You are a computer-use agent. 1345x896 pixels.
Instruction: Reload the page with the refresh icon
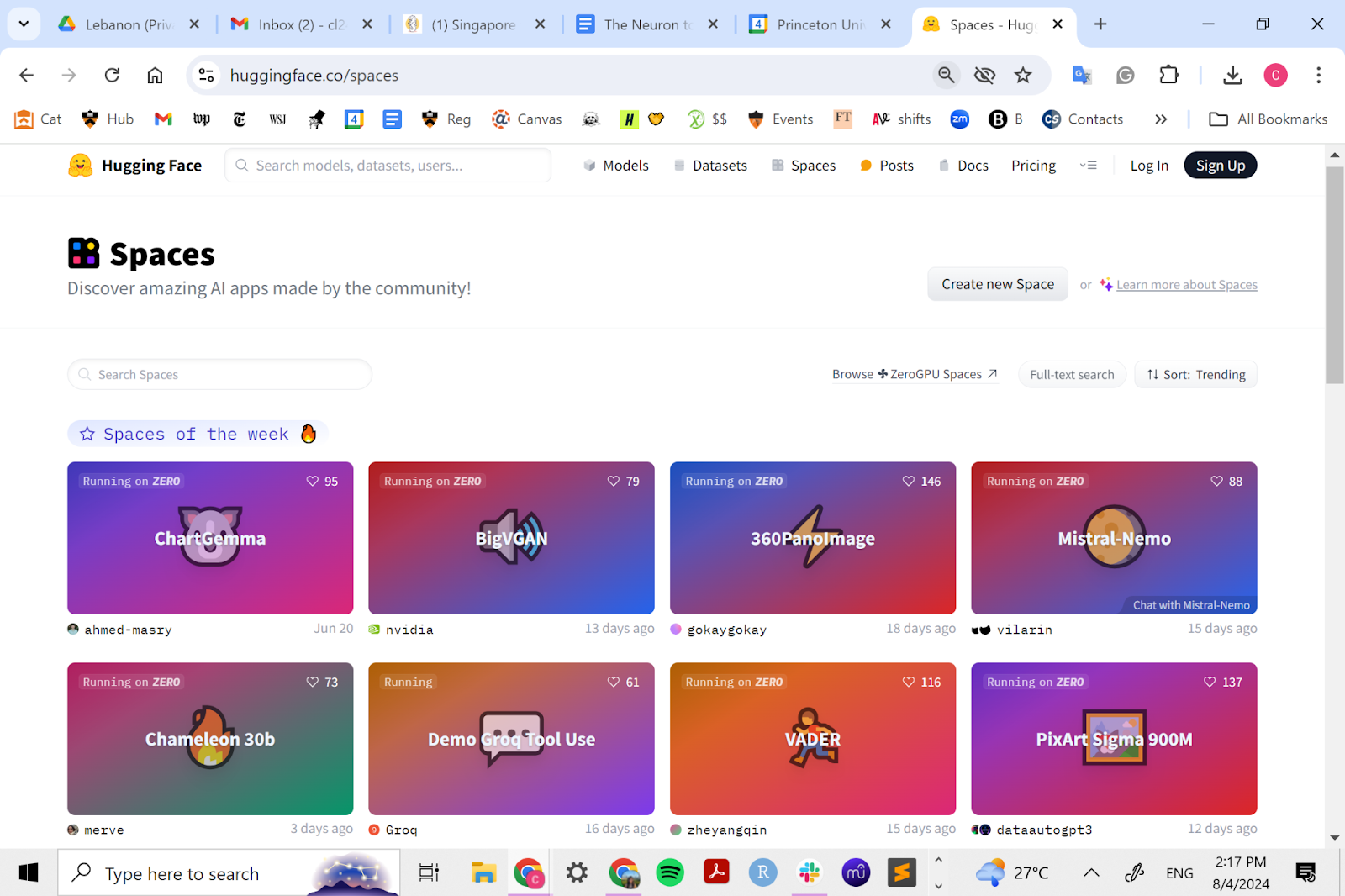112,76
